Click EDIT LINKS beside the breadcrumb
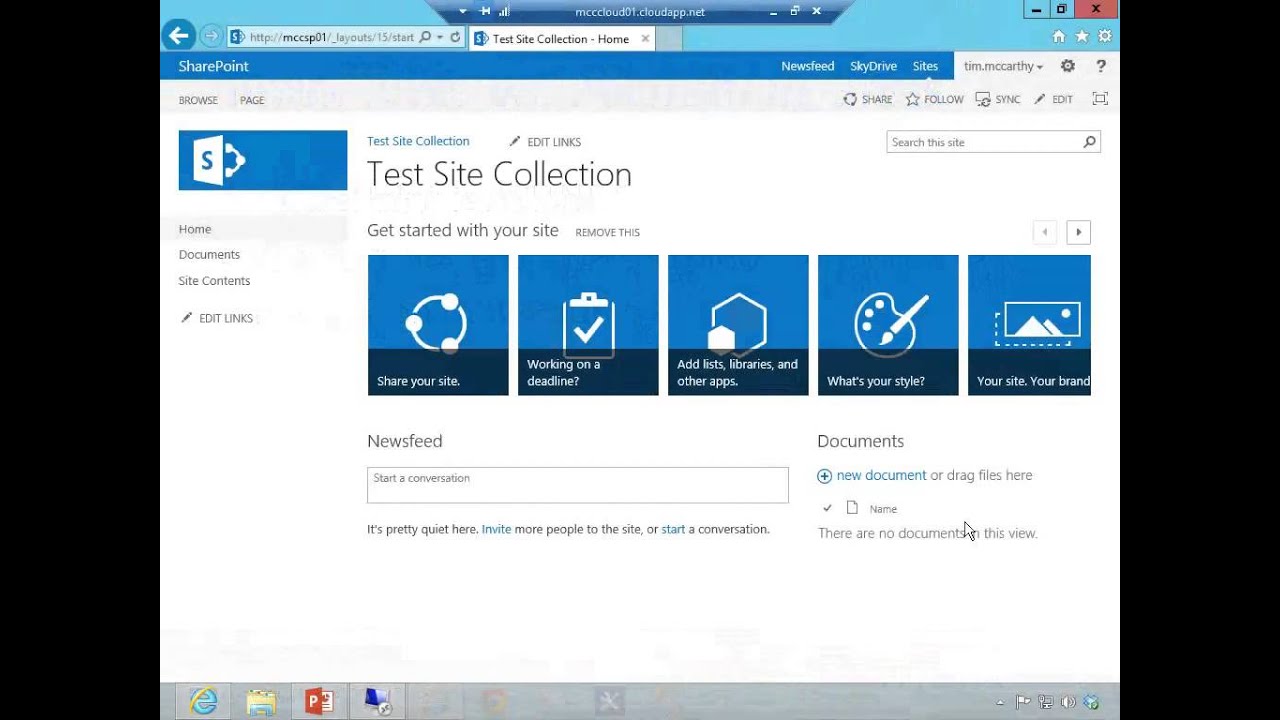Viewport: 1280px width, 720px height. coord(545,142)
